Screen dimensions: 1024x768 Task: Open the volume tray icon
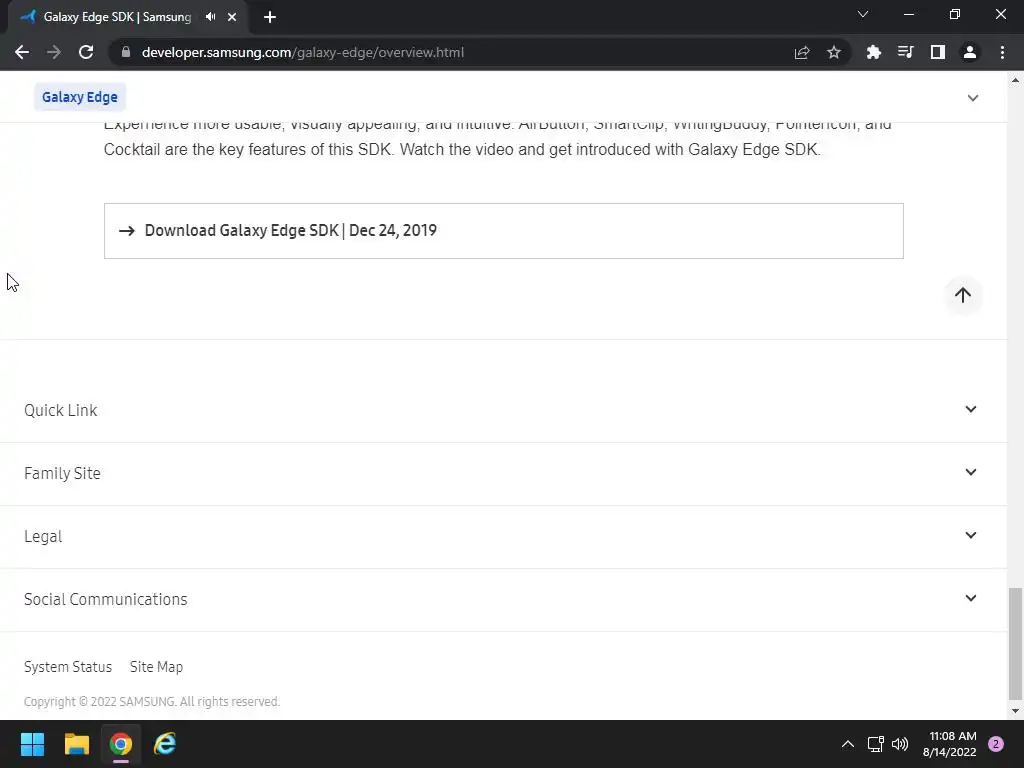[900, 744]
